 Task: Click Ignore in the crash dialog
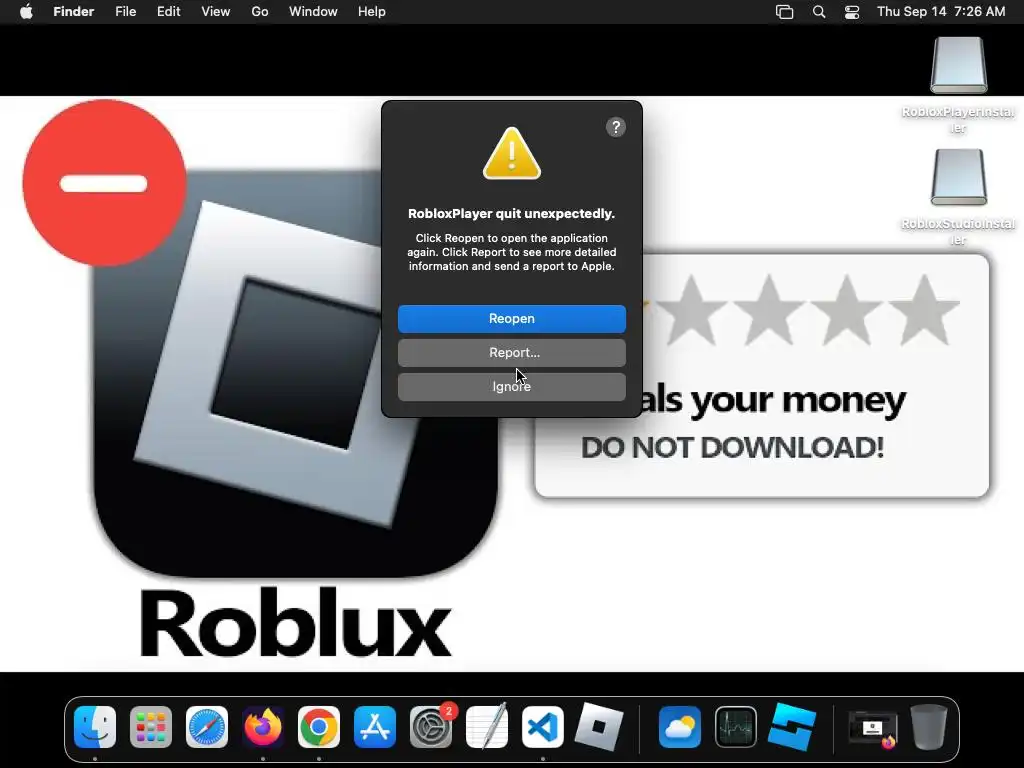pos(512,387)
